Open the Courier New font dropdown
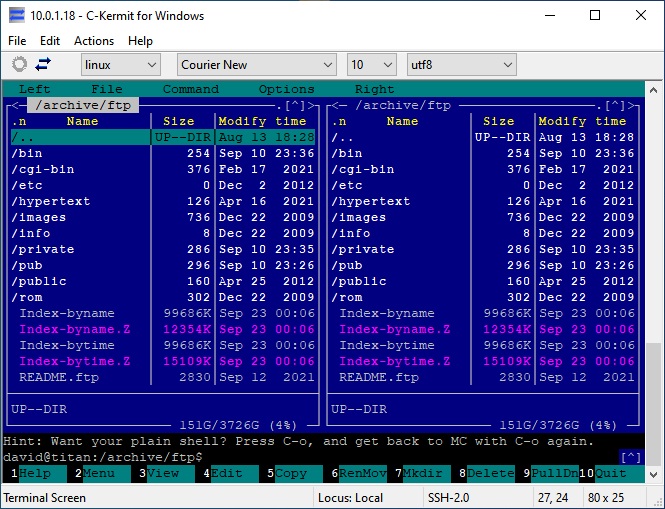Image resolution: width=665 pixels, height=509 pixels. (x=257, y=65)
